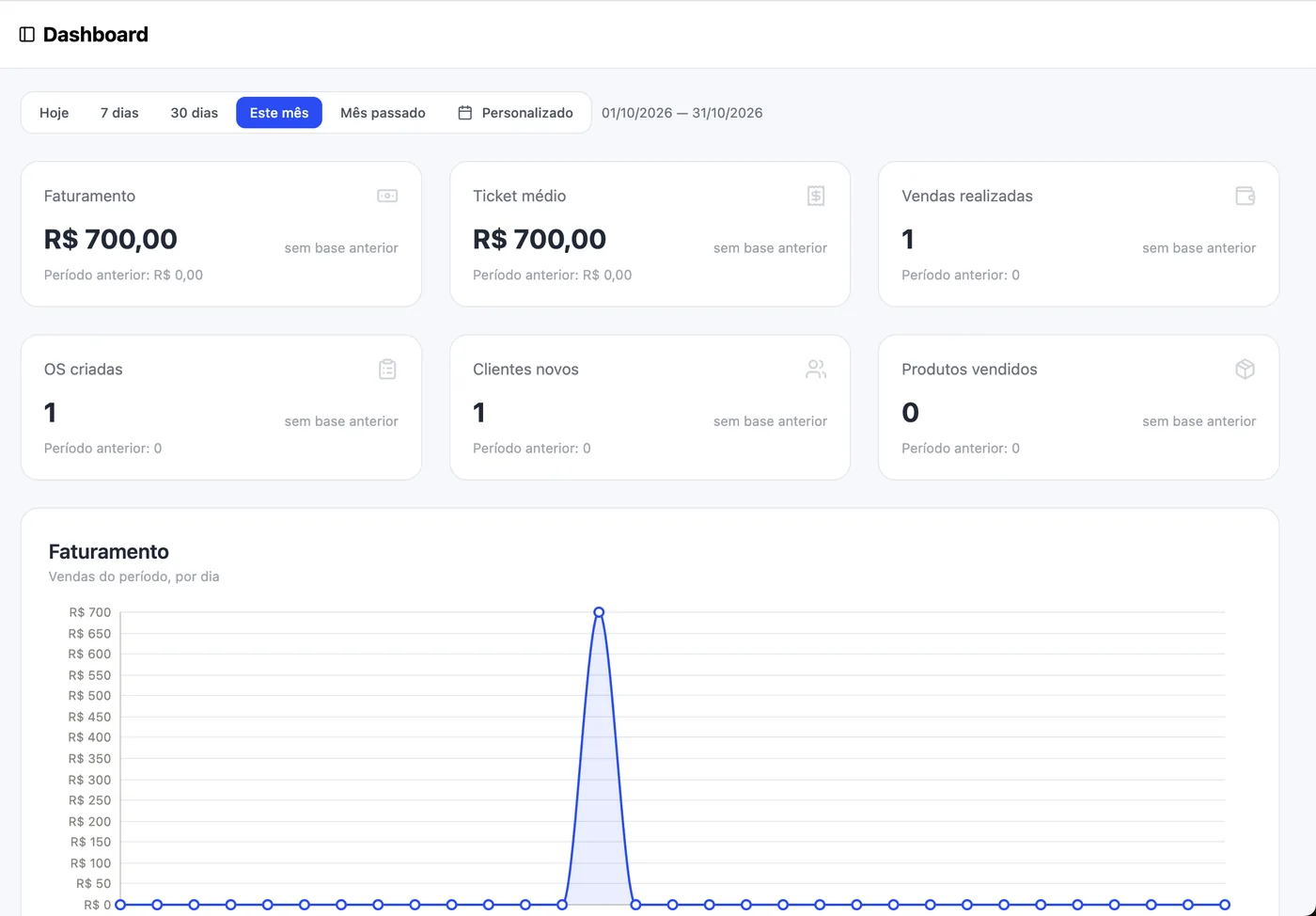The width and height of the screenshot is (1316, 916).
Task: Click the Faturamento card banknote icon
Action: (x=387, y=196)
